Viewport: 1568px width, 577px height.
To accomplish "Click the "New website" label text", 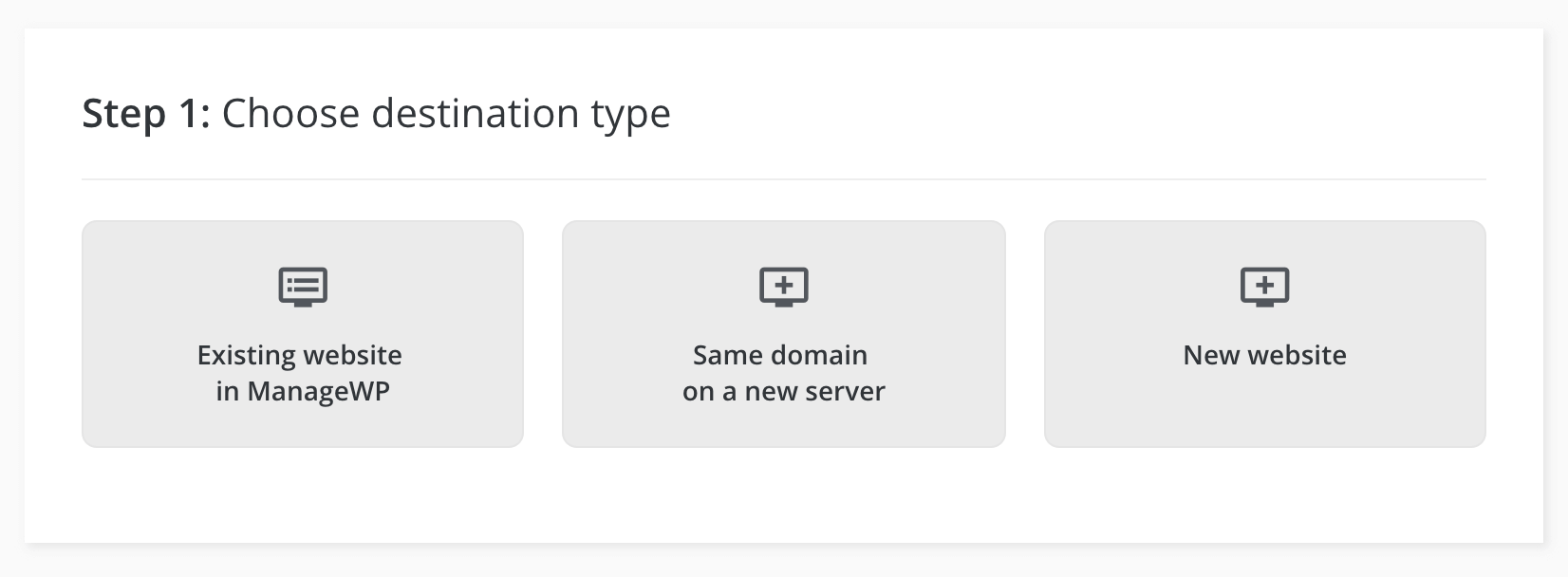I will point(1264,355).
